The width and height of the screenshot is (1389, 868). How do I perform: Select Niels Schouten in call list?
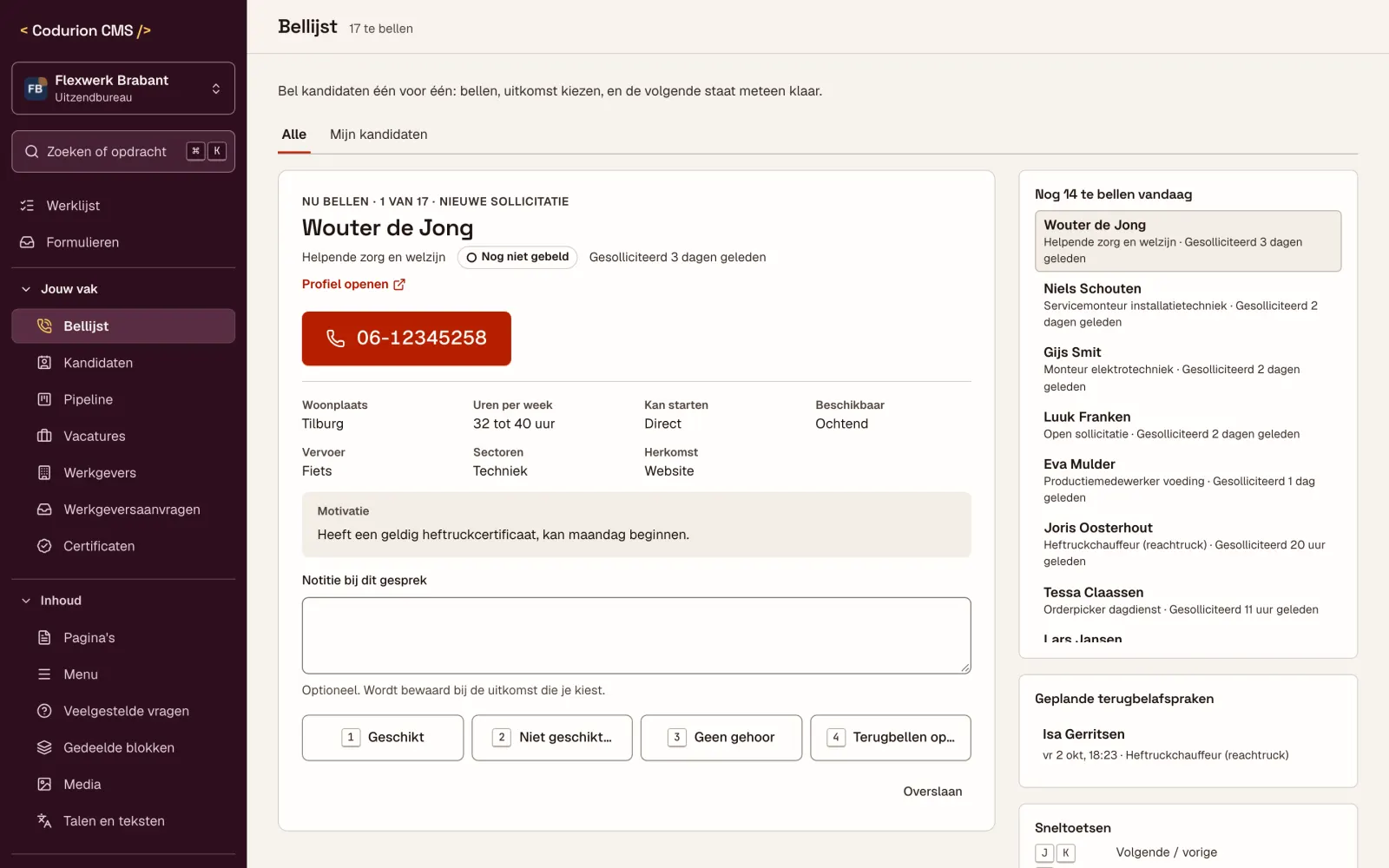(1188, 305)
